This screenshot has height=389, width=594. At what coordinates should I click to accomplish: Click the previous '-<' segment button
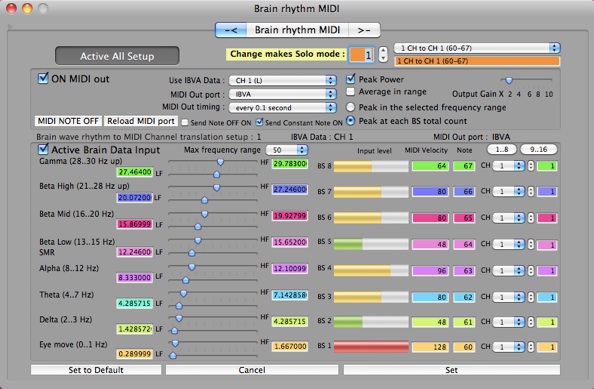pos(231,30)
